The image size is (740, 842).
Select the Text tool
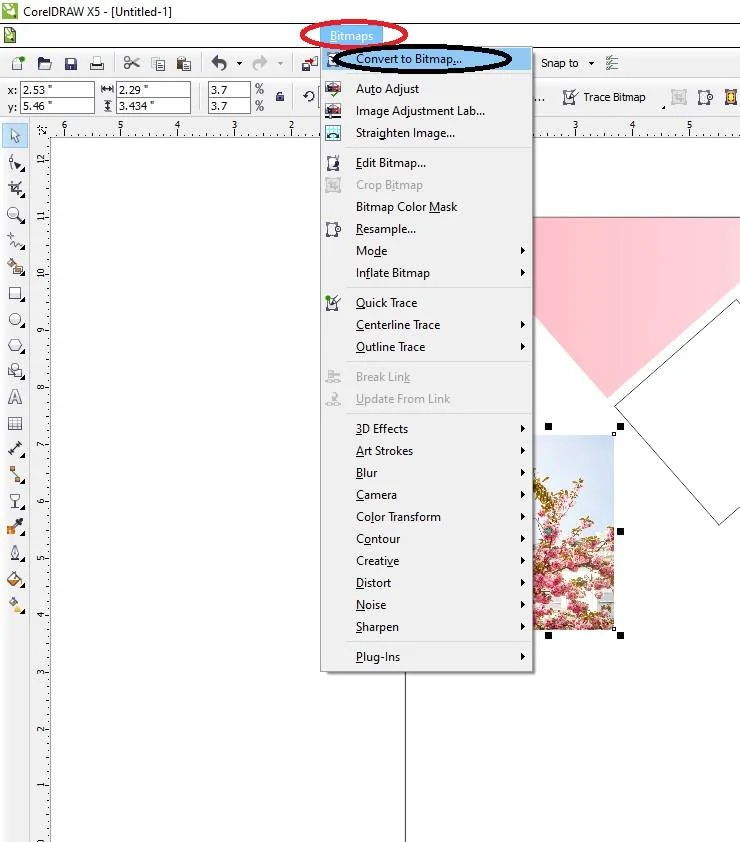pos(15,397)
